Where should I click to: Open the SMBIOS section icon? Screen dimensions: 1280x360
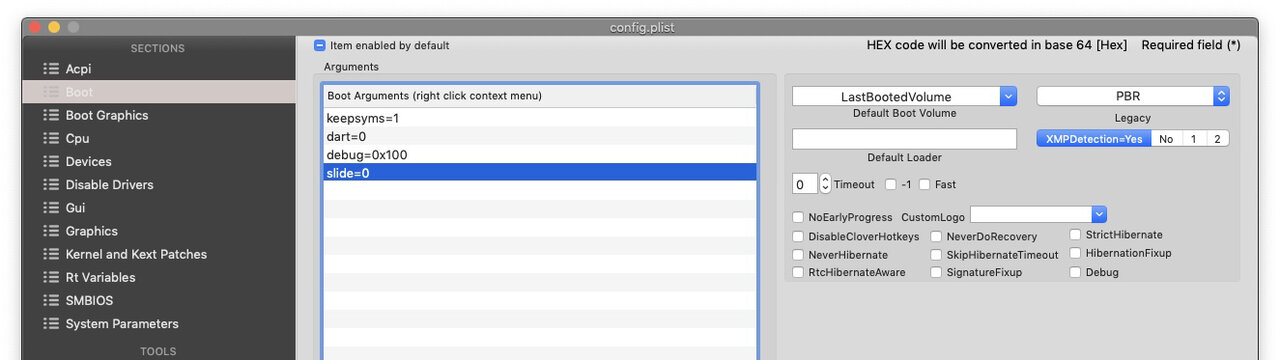click(51, 300)
